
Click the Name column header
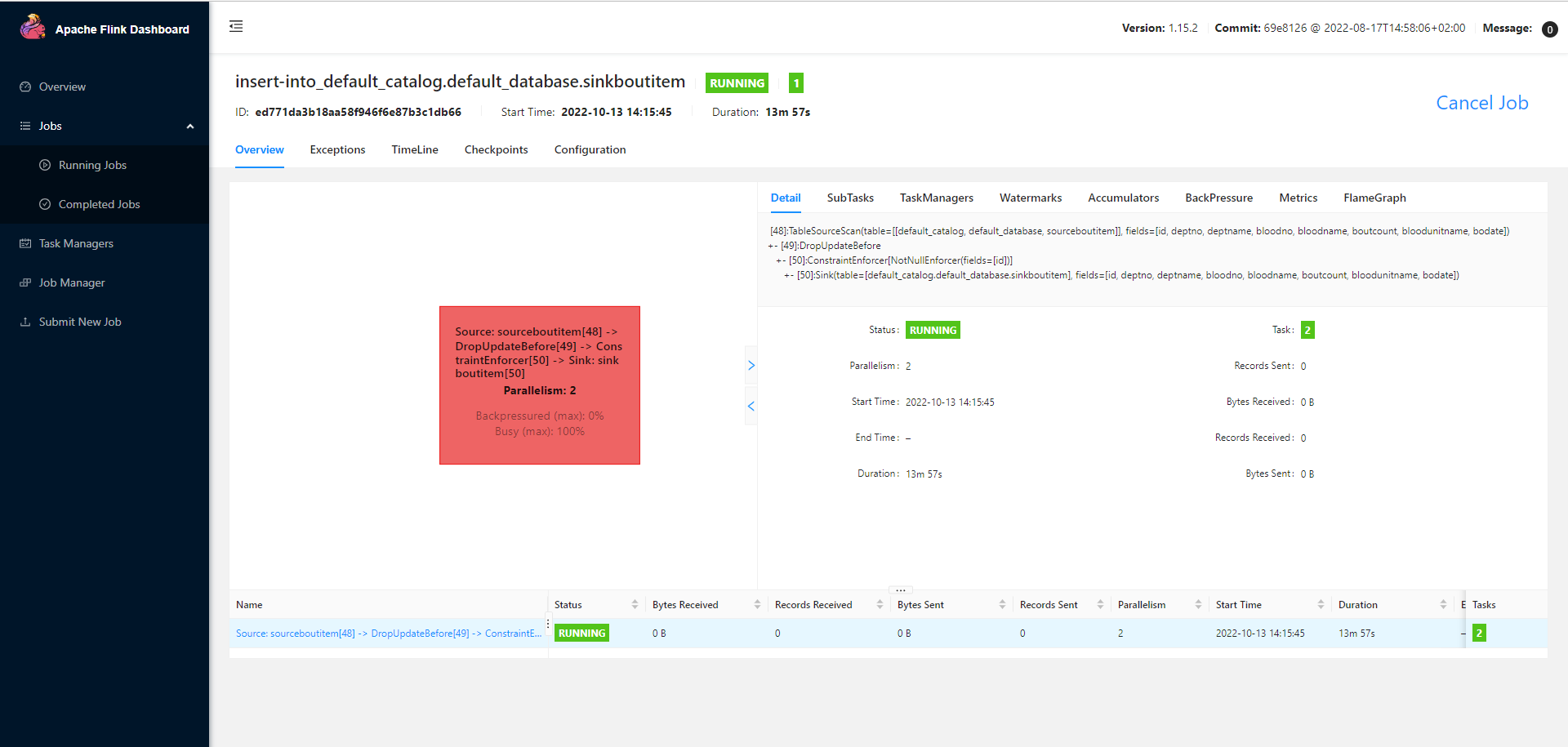click(249, 605)
